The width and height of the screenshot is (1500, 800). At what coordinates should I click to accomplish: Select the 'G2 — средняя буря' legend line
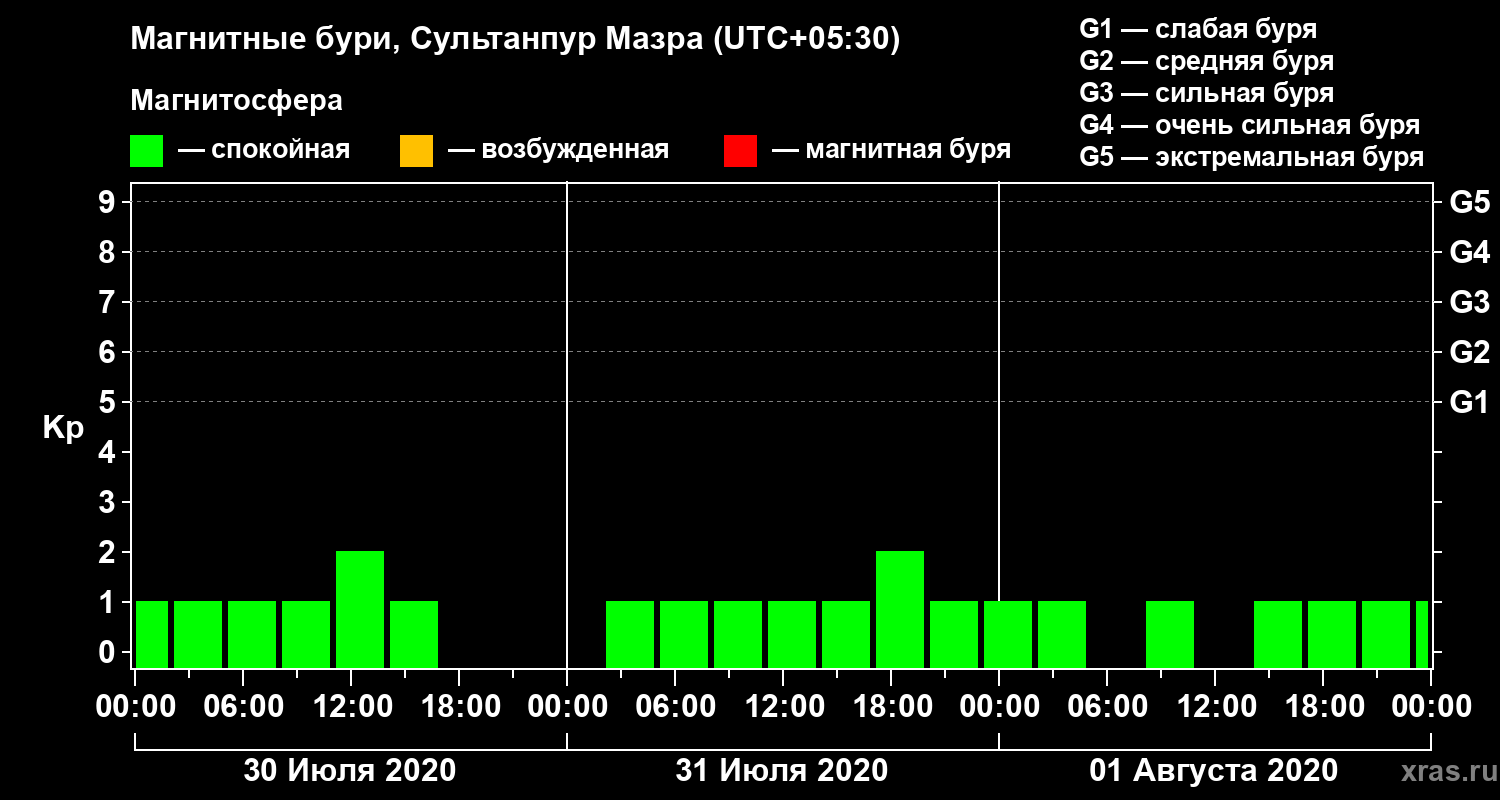[1206, 61]
